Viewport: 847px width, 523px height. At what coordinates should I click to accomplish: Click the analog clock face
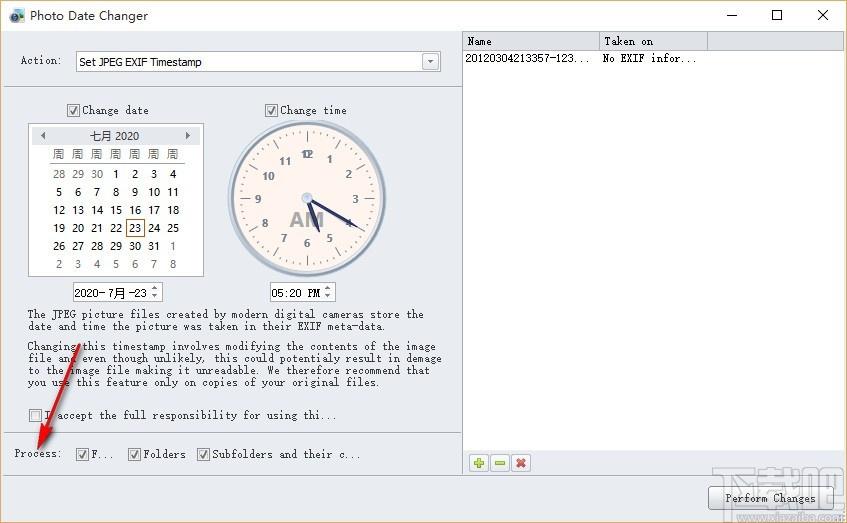coord(307,198)
